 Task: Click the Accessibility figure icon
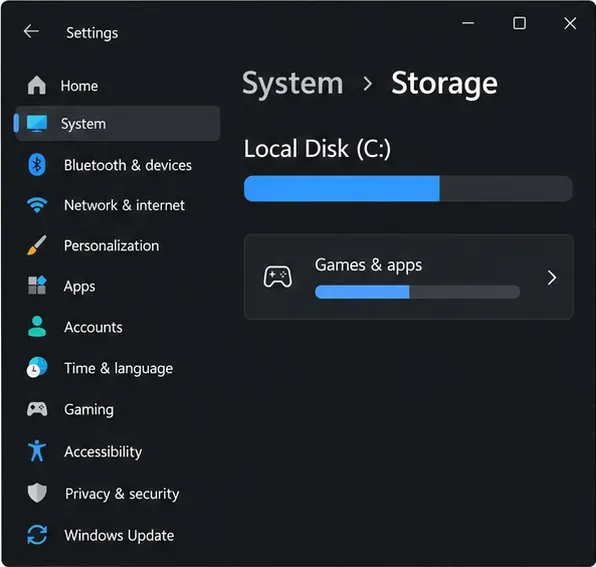point(37,451)
